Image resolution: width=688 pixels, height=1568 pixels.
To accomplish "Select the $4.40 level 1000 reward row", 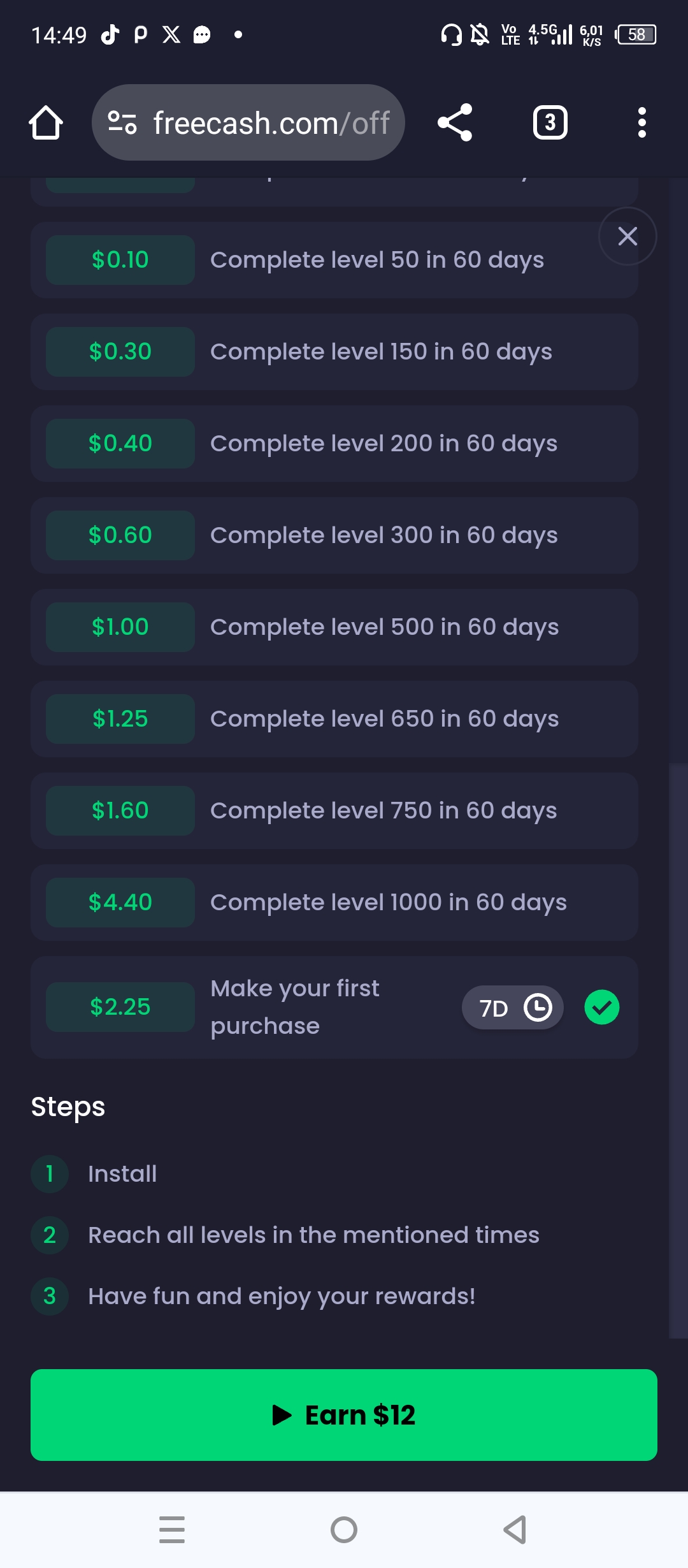I will click(x=334, y=903).
